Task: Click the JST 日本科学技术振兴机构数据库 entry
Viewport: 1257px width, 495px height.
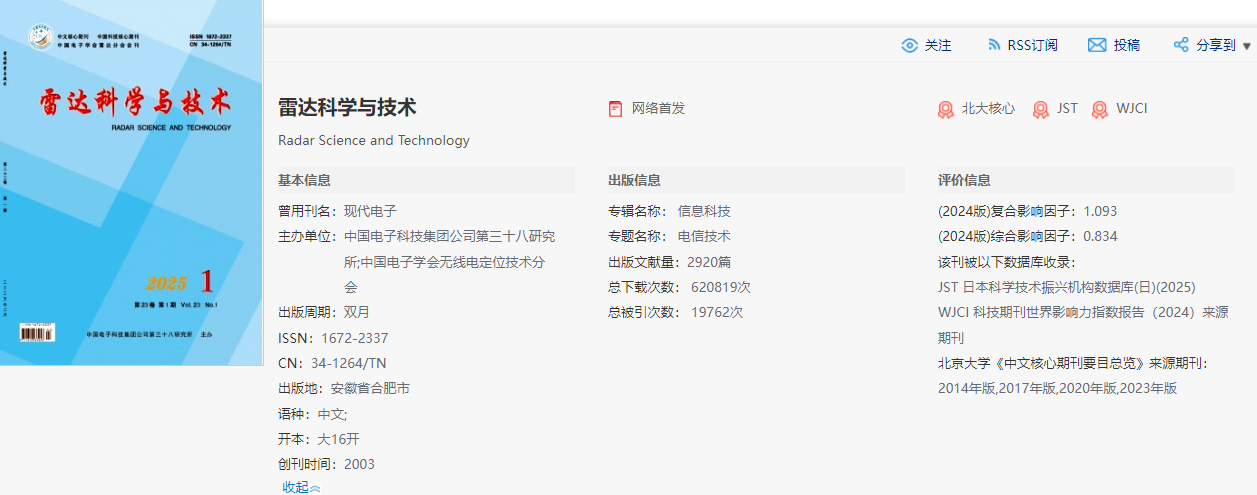Action: coord(1066,287)
